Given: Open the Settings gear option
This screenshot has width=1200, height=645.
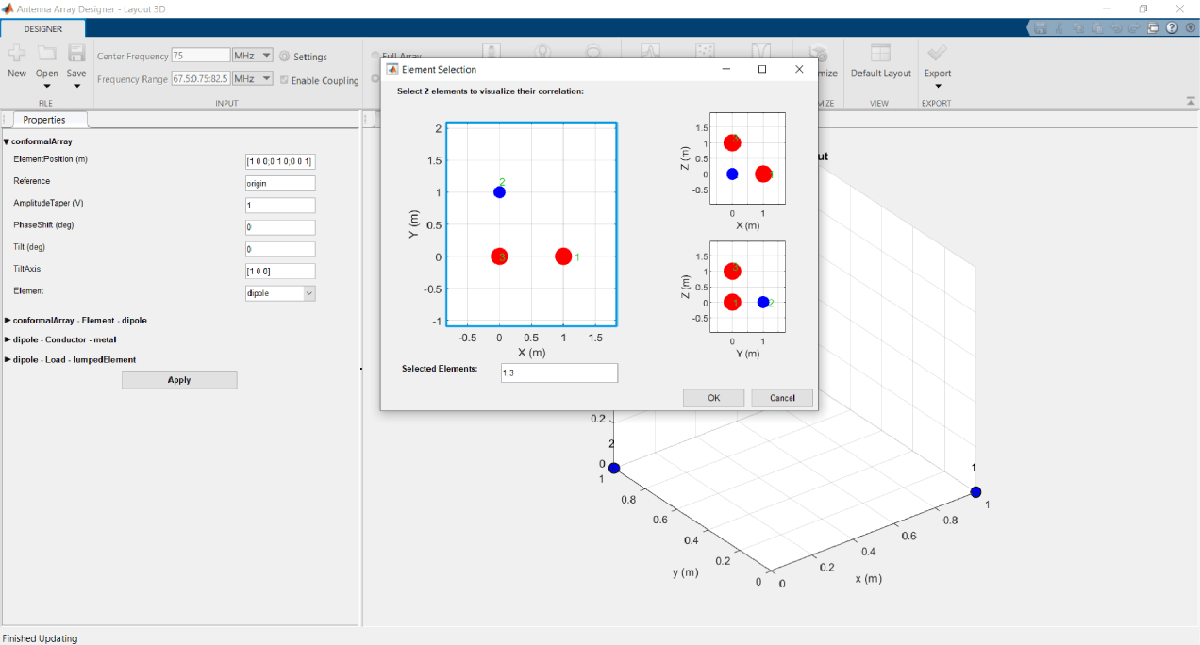Looking at the screenshot, I should 303,57.
